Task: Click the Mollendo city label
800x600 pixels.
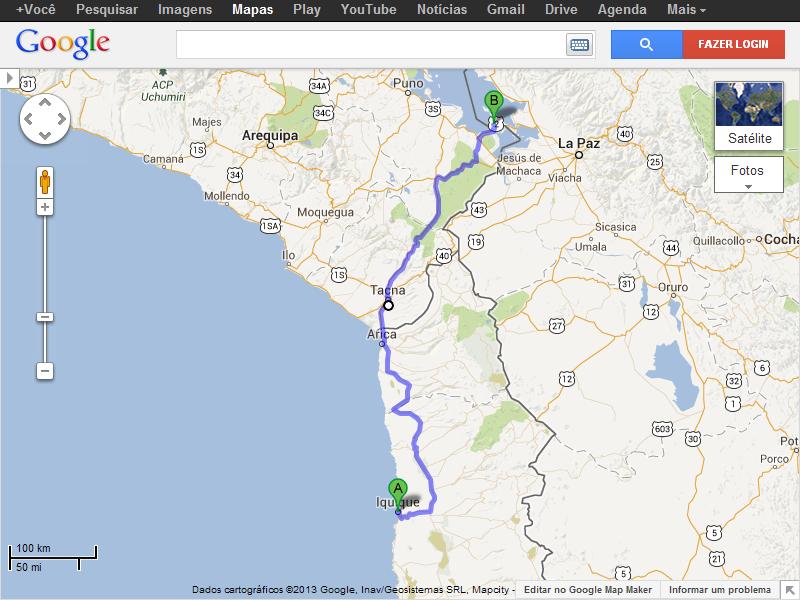Action: click(227, 196)
